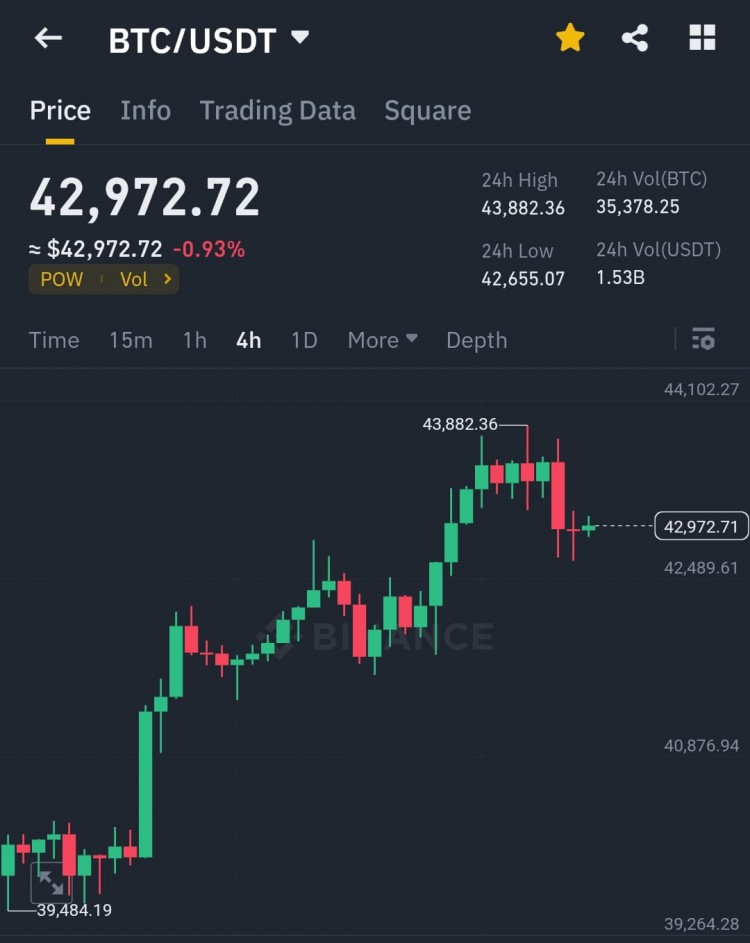750x943 pixels.
Task: Open the POW Vol tag chevron
Action: pyautogui.click(x=168, y=279)
